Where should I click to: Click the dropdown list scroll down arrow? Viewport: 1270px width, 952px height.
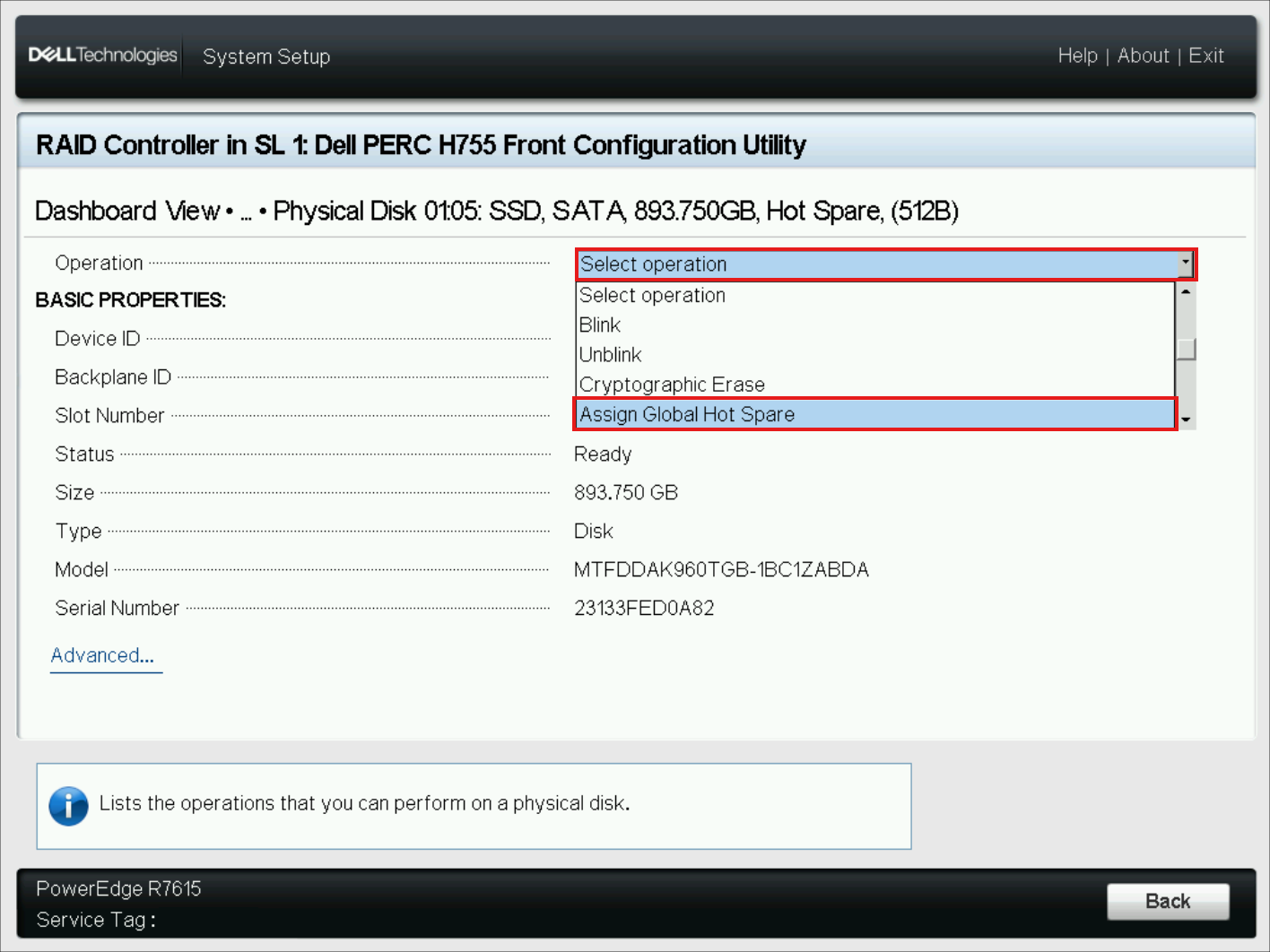tap(1186, 420)
